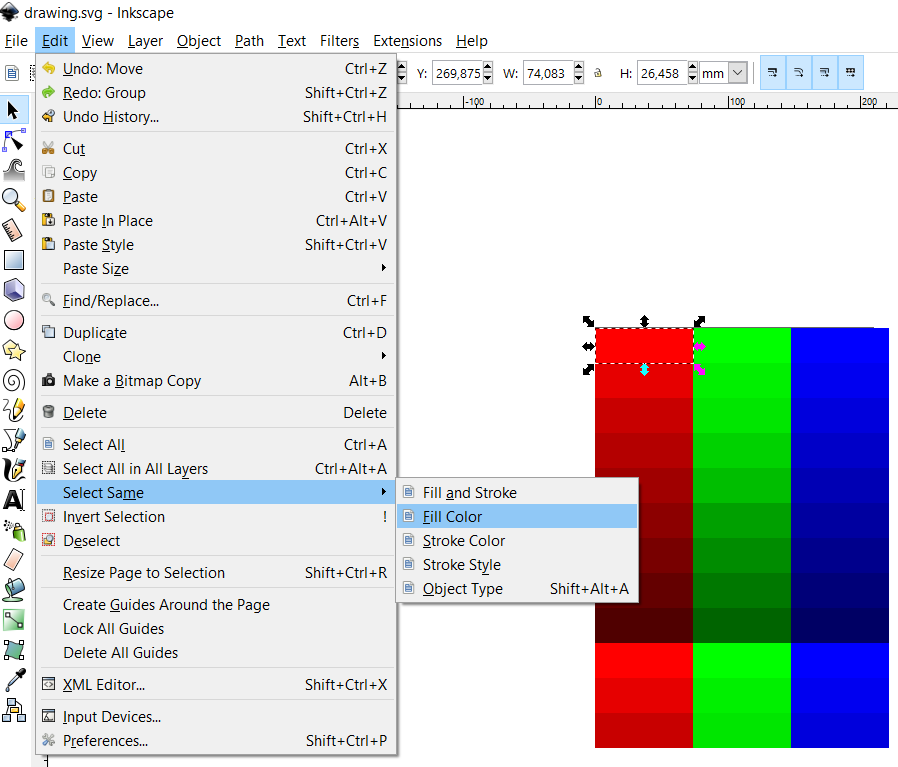Select the 3D Box tool
The image size is (898, 767).
coord(14,290)
